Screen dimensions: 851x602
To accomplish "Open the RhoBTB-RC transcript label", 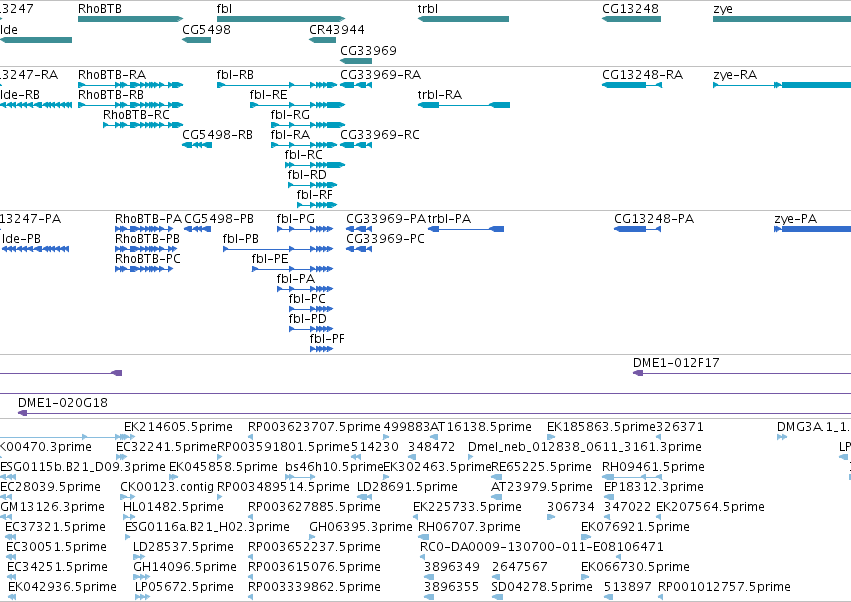I will click(136, 115).
